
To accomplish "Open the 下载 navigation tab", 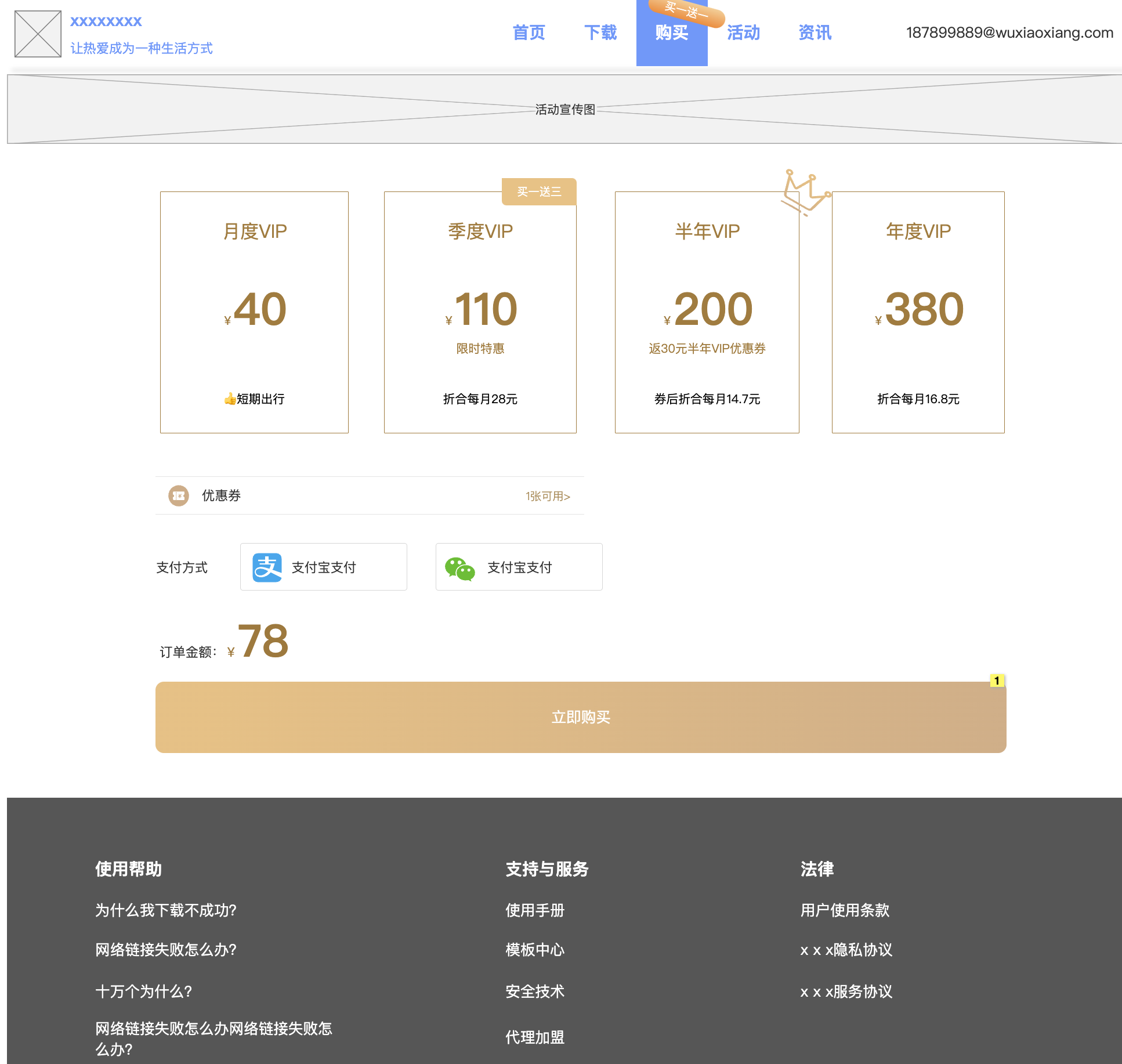I will [x=600, y=32].
